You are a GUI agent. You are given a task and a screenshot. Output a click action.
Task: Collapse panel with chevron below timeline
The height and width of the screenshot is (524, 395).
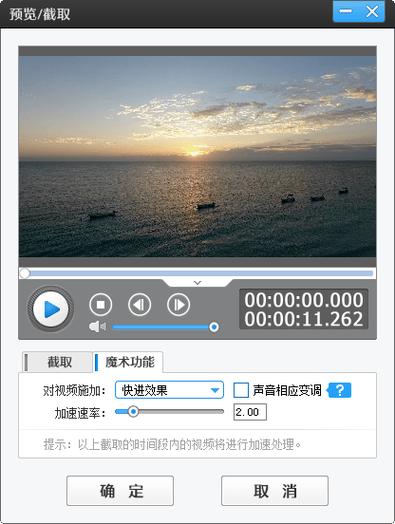click(x=198, y=283)
